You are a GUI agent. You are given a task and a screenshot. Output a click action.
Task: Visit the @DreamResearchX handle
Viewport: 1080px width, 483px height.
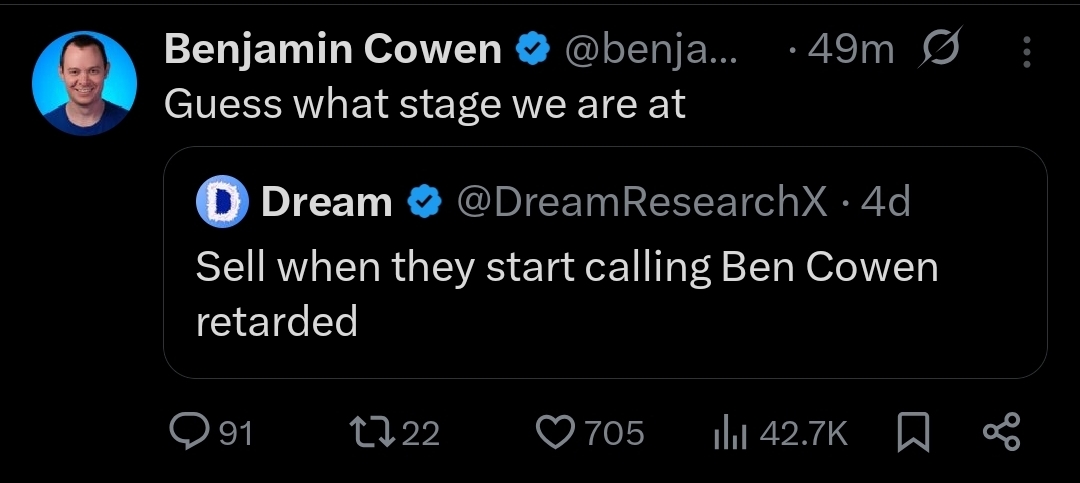pyautogui.click(x=642, y=203)
